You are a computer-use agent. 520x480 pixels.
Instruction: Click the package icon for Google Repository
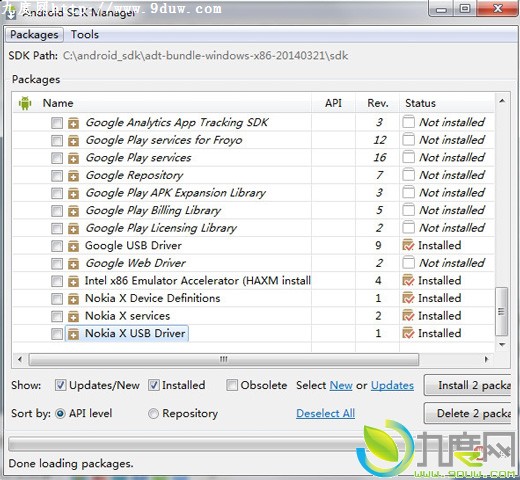coord(73,176)
